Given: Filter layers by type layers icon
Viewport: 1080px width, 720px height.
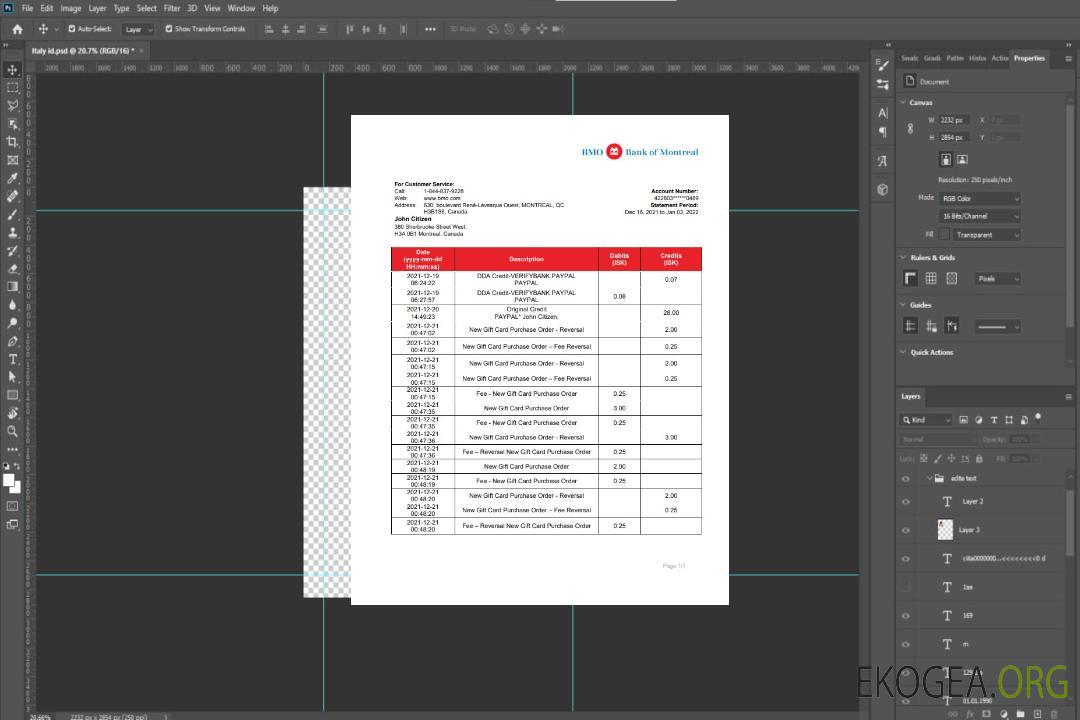Looking at the screenshot, I should 994,420.
